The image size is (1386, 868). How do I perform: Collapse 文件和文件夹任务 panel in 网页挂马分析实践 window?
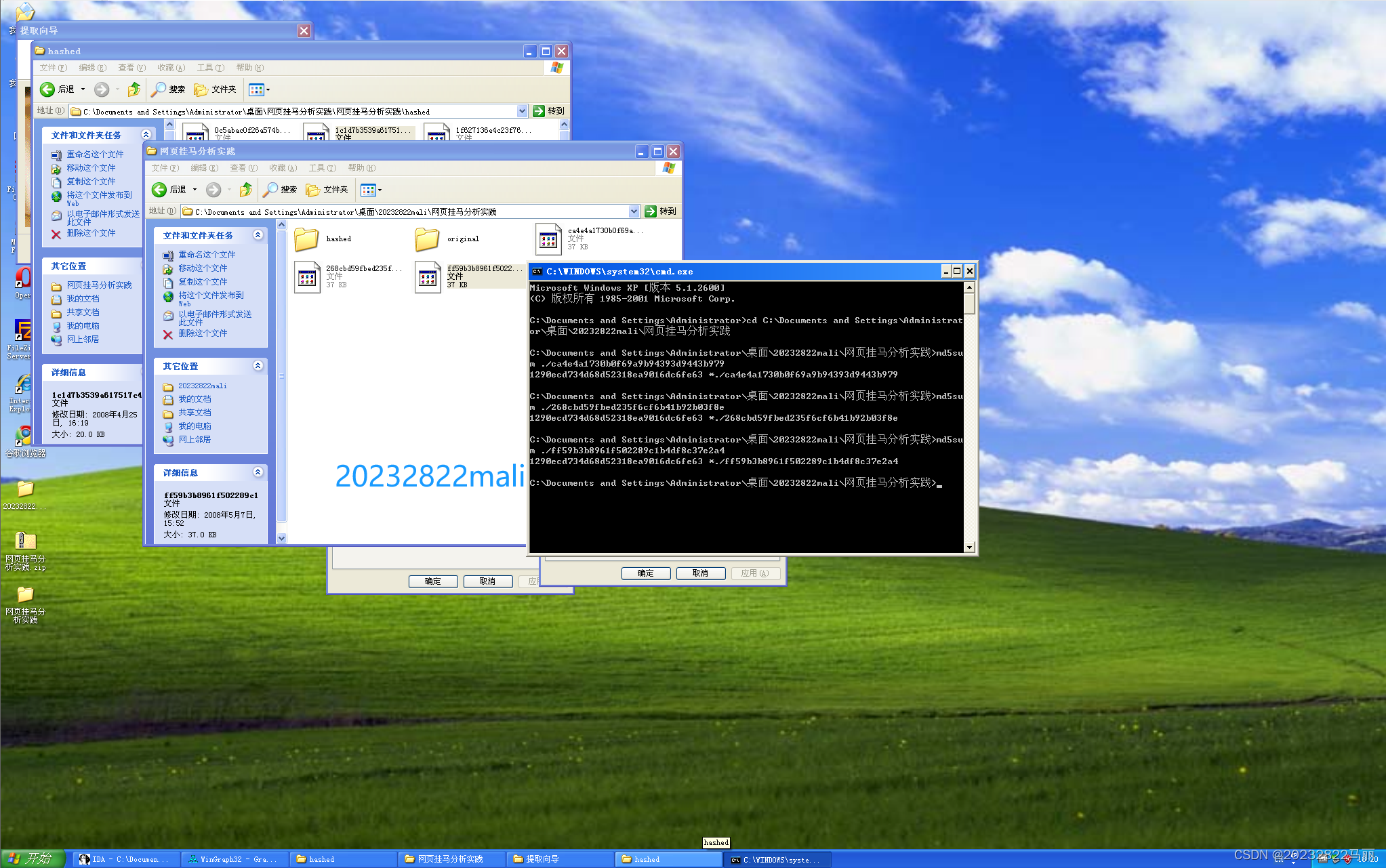[258, 235]
